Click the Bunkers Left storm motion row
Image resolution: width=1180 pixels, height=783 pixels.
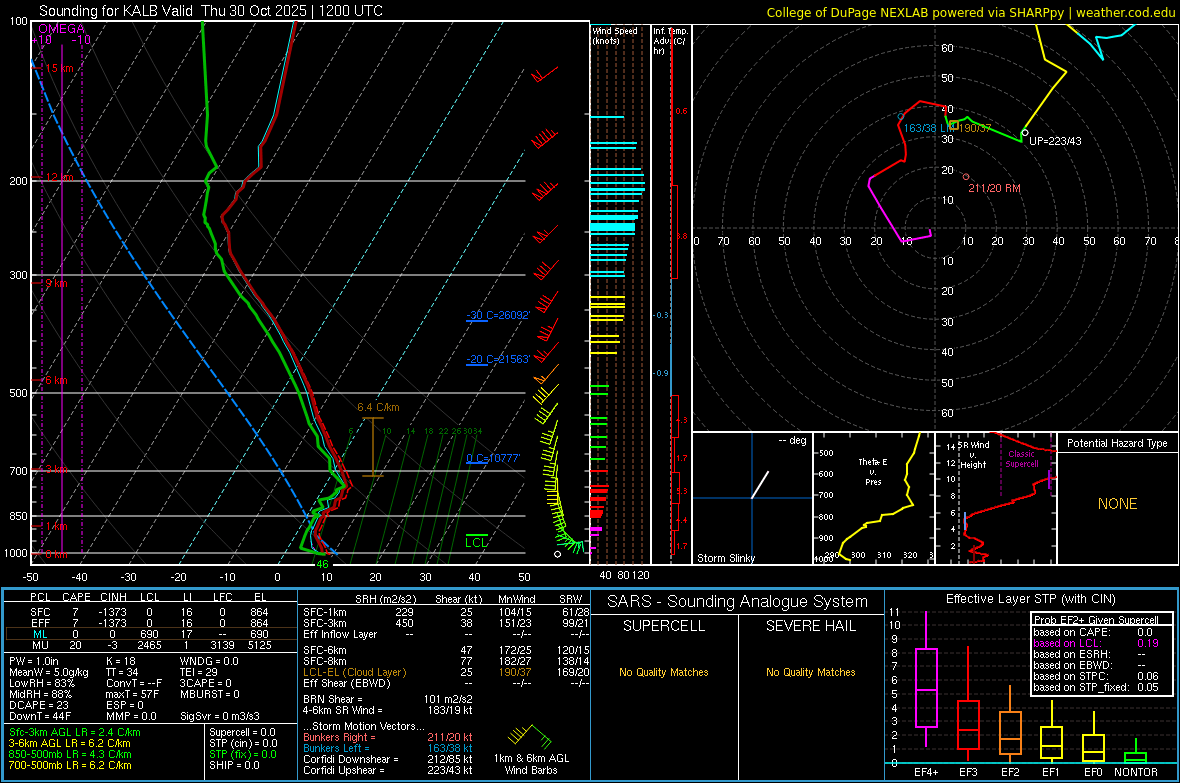(x=388, y=748)
